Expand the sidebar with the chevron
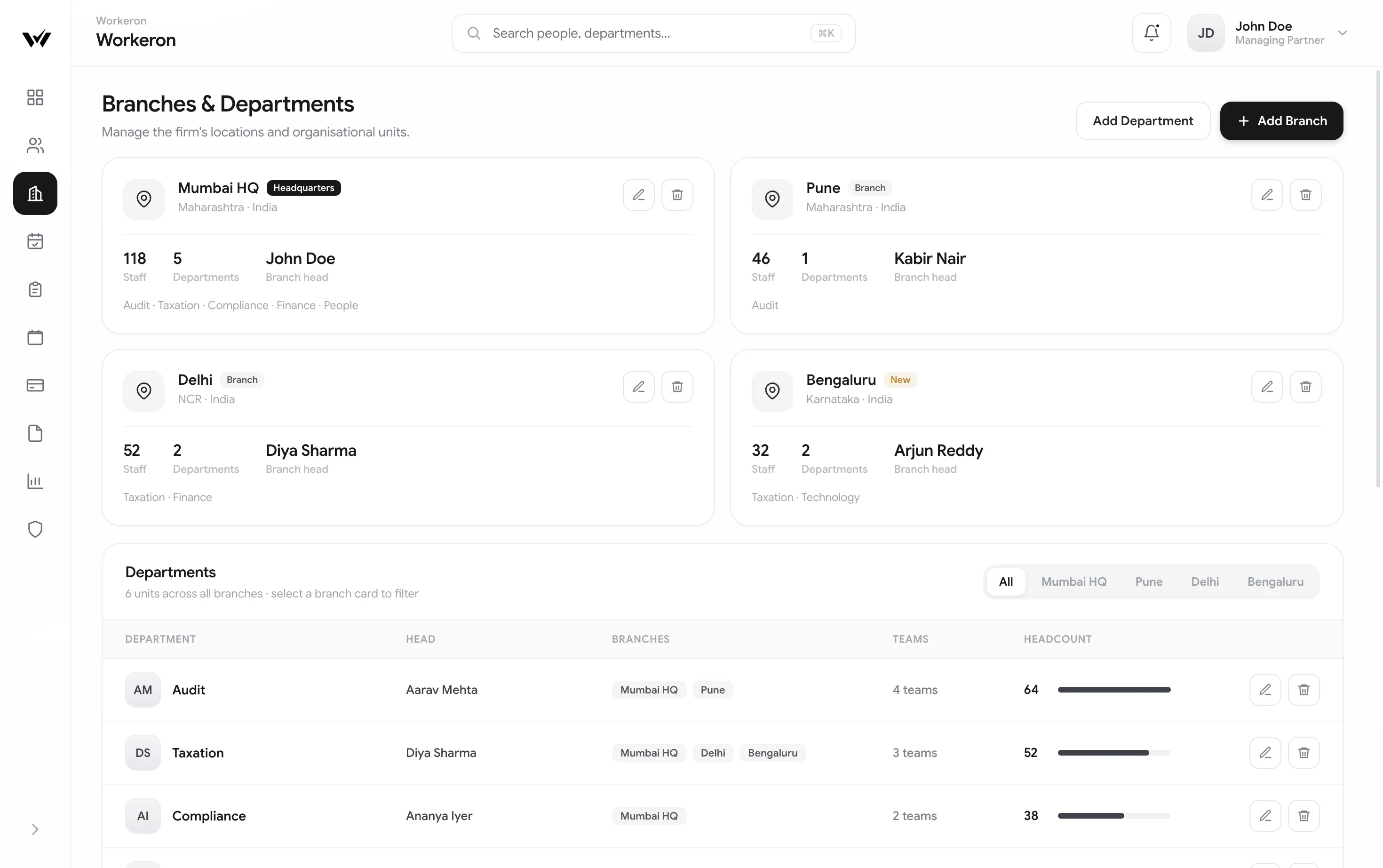The width and height of the screenshot is (1383, 868). pyautogui.click(x=35, y=829)
